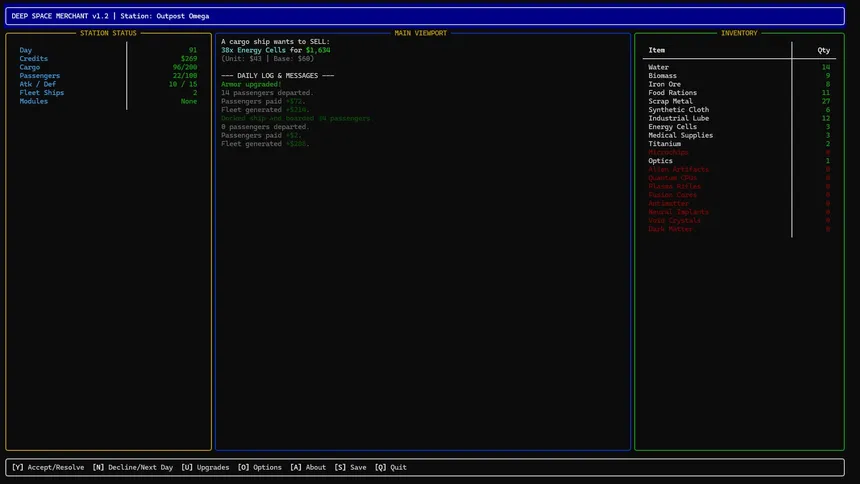Select Scrap Metal in the inventory
Viewport: 860px width, 484px height.
(670, 101)
